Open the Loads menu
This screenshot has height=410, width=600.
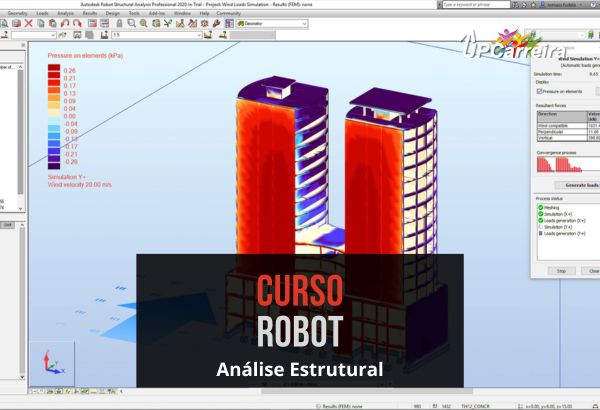pos(42,13)
